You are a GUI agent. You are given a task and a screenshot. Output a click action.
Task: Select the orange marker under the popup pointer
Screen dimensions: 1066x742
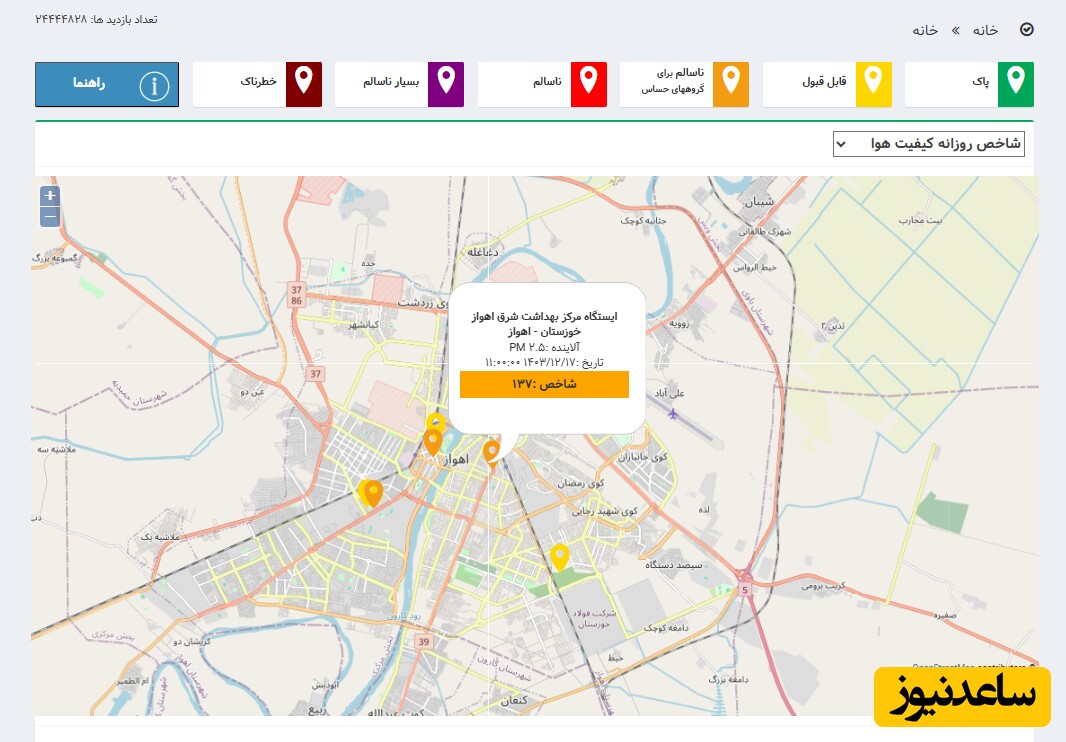pyautogui.click(x=492, y=452)
